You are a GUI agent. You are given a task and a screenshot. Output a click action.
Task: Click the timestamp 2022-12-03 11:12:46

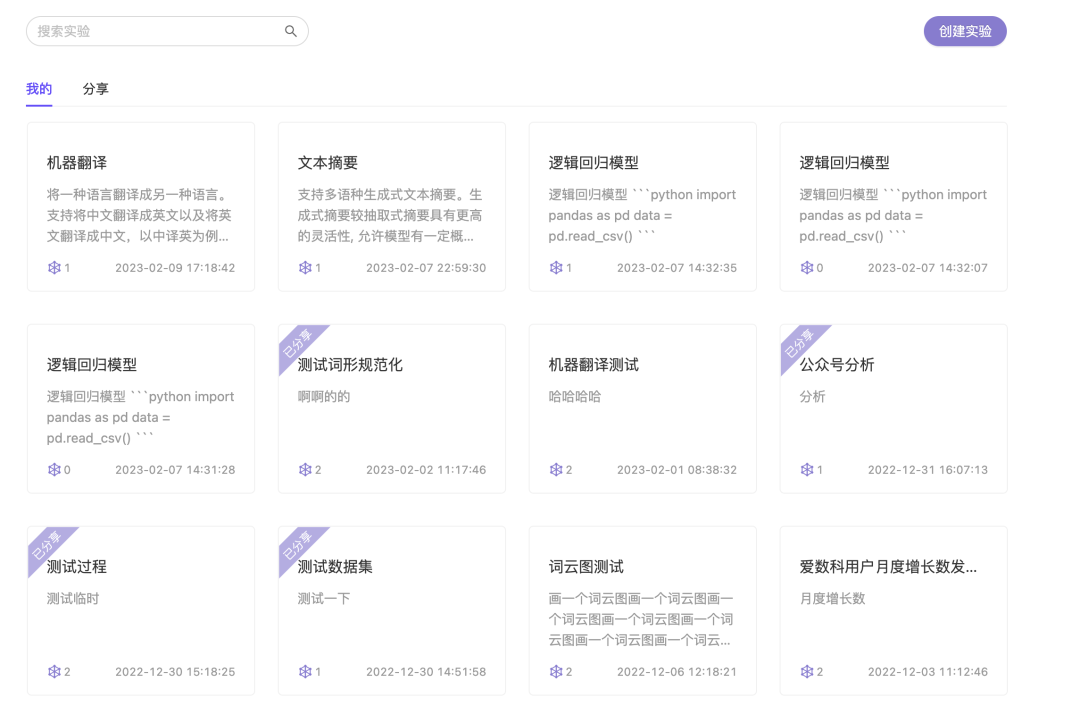(x=927, y=671)
